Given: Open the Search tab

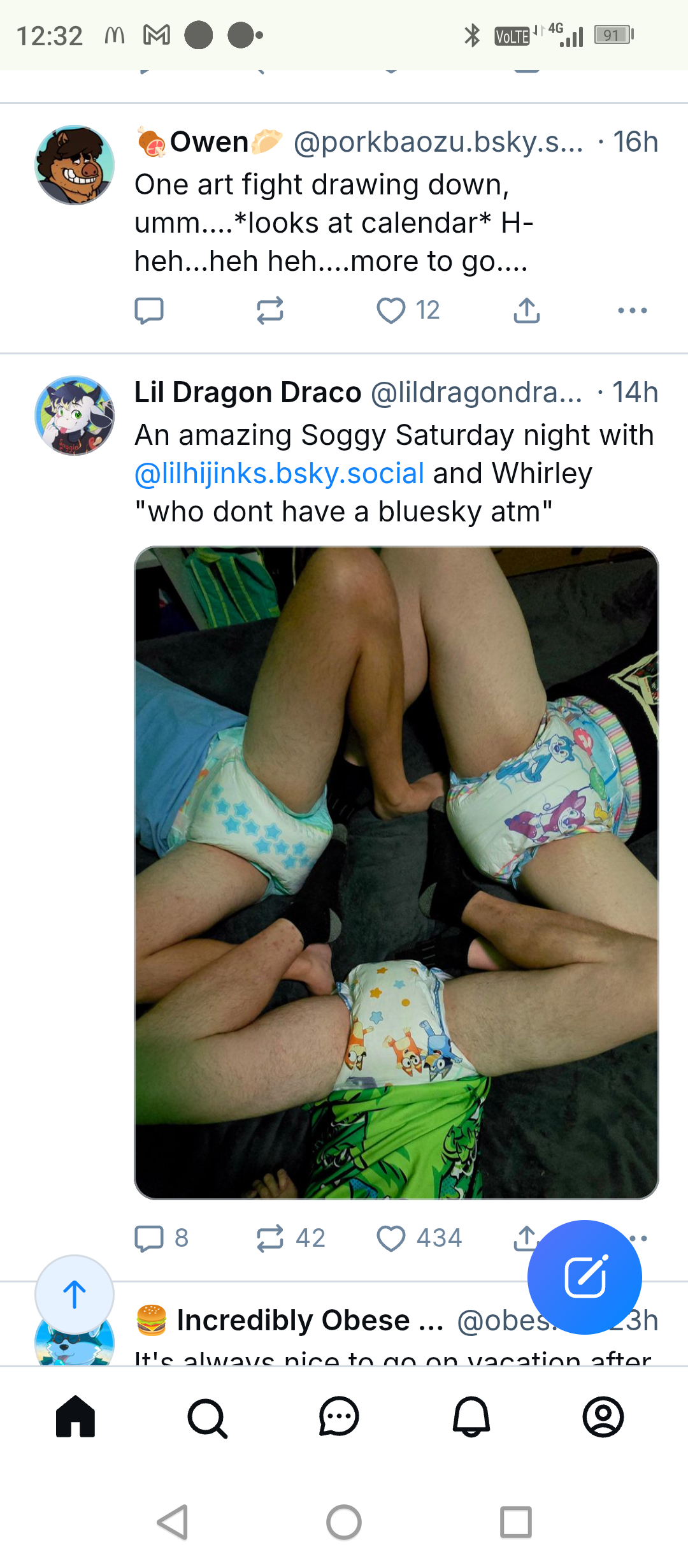Looking at the screenshot, I should 207,1418.
